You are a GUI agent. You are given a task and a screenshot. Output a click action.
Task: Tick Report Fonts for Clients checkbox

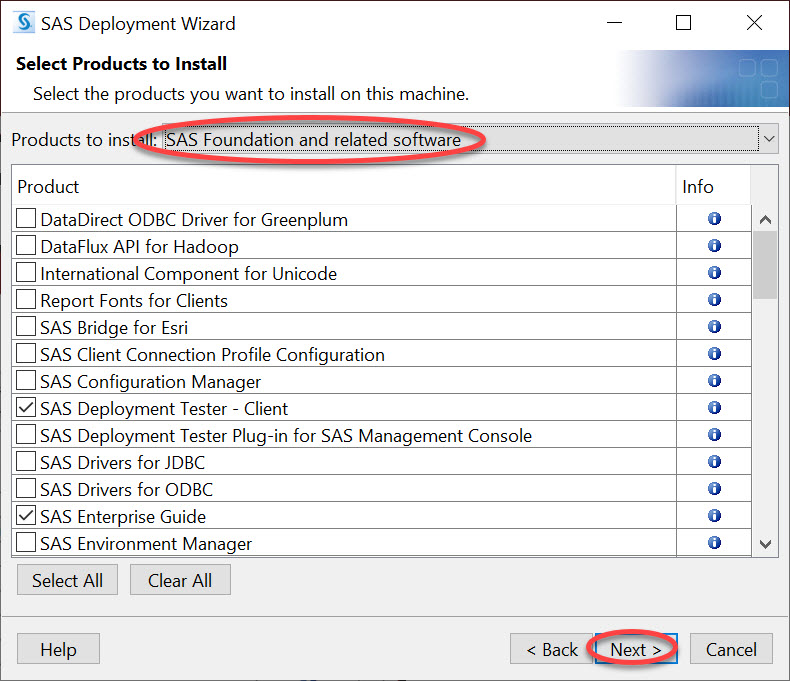26,300
